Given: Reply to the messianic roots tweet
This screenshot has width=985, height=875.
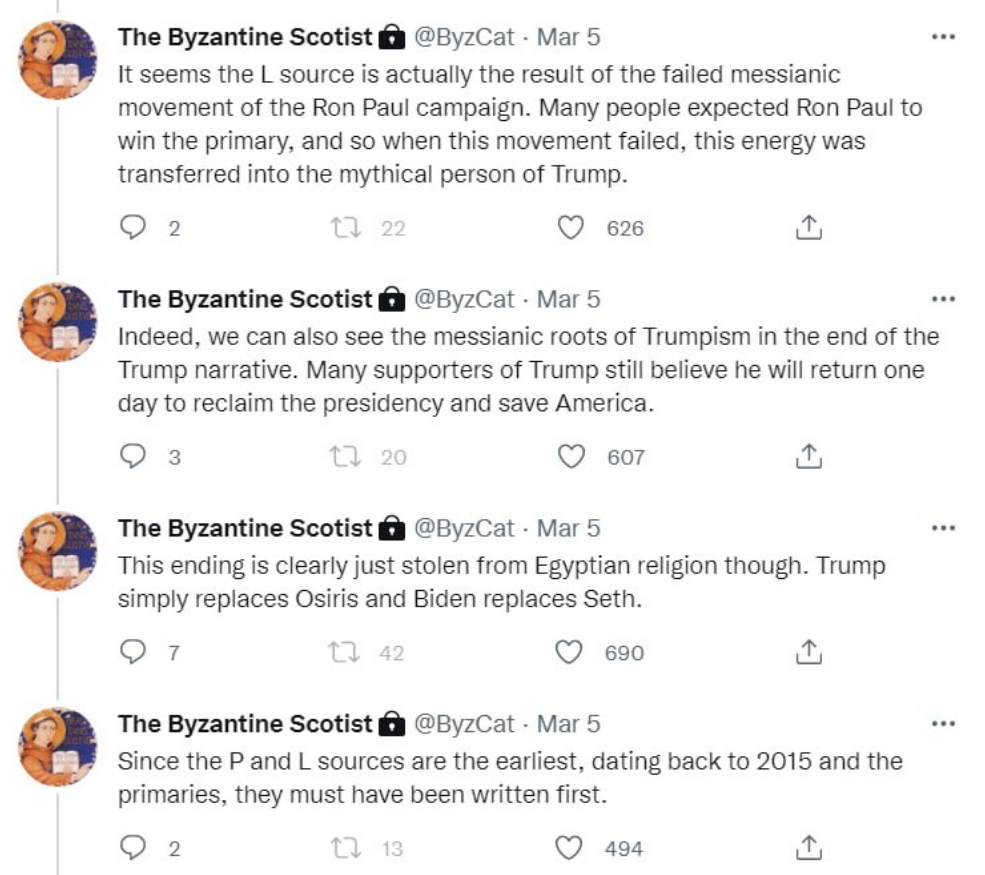Looking at the screenshot, I should (134, 457).
